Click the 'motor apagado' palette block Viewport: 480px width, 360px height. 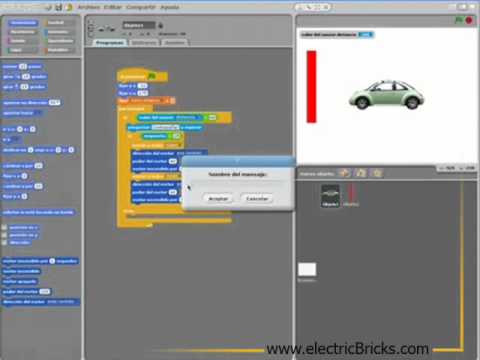coord(20,282)
